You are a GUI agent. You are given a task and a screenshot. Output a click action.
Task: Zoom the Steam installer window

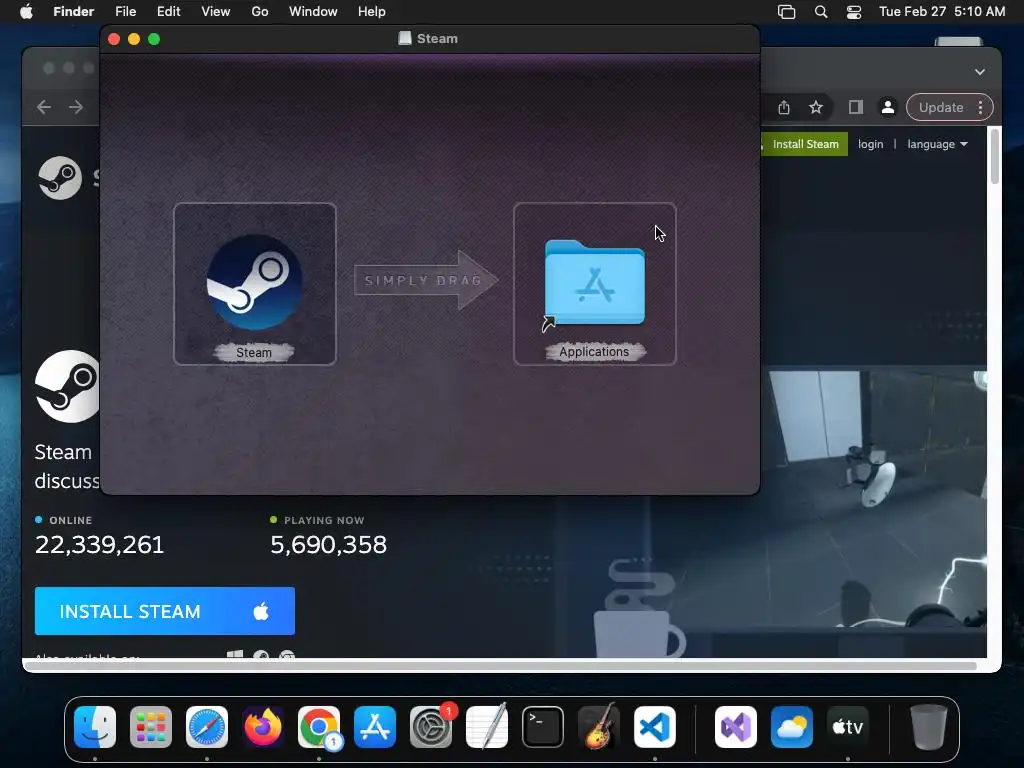point(154,39)
